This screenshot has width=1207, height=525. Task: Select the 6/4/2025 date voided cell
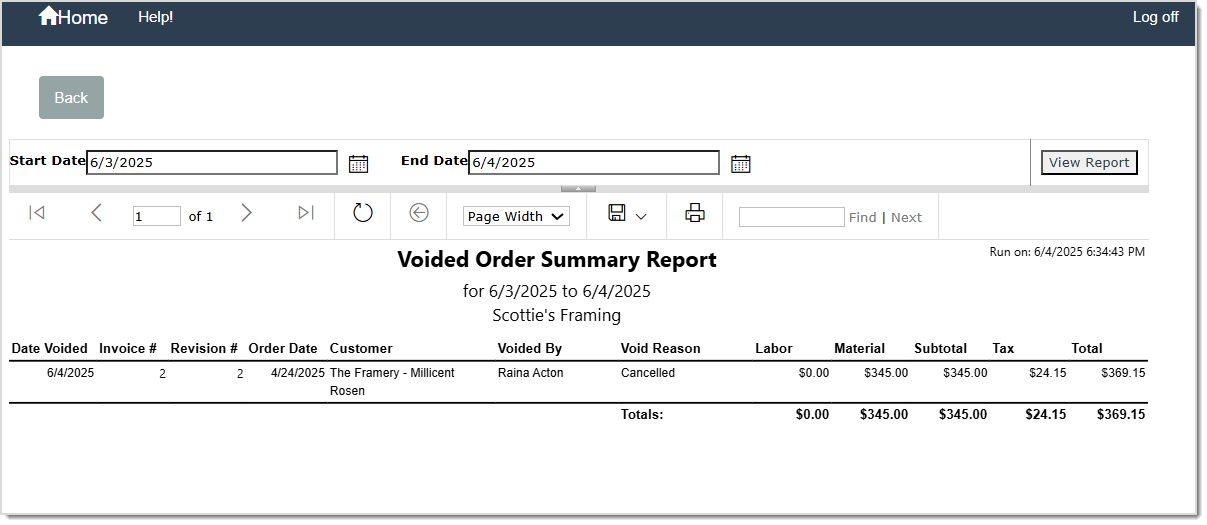[x=71, y=373]
